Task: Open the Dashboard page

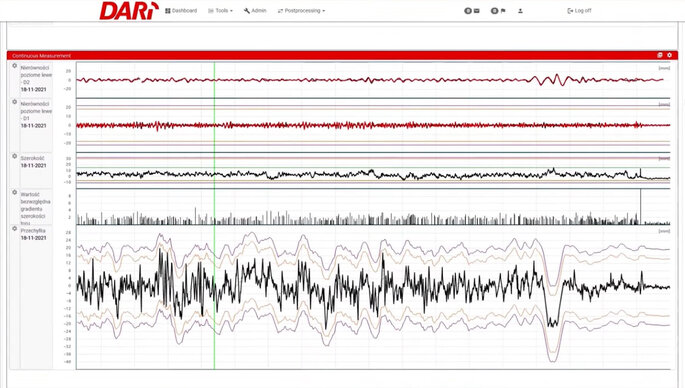Action: pyautogui.click(x=181, y=10)
